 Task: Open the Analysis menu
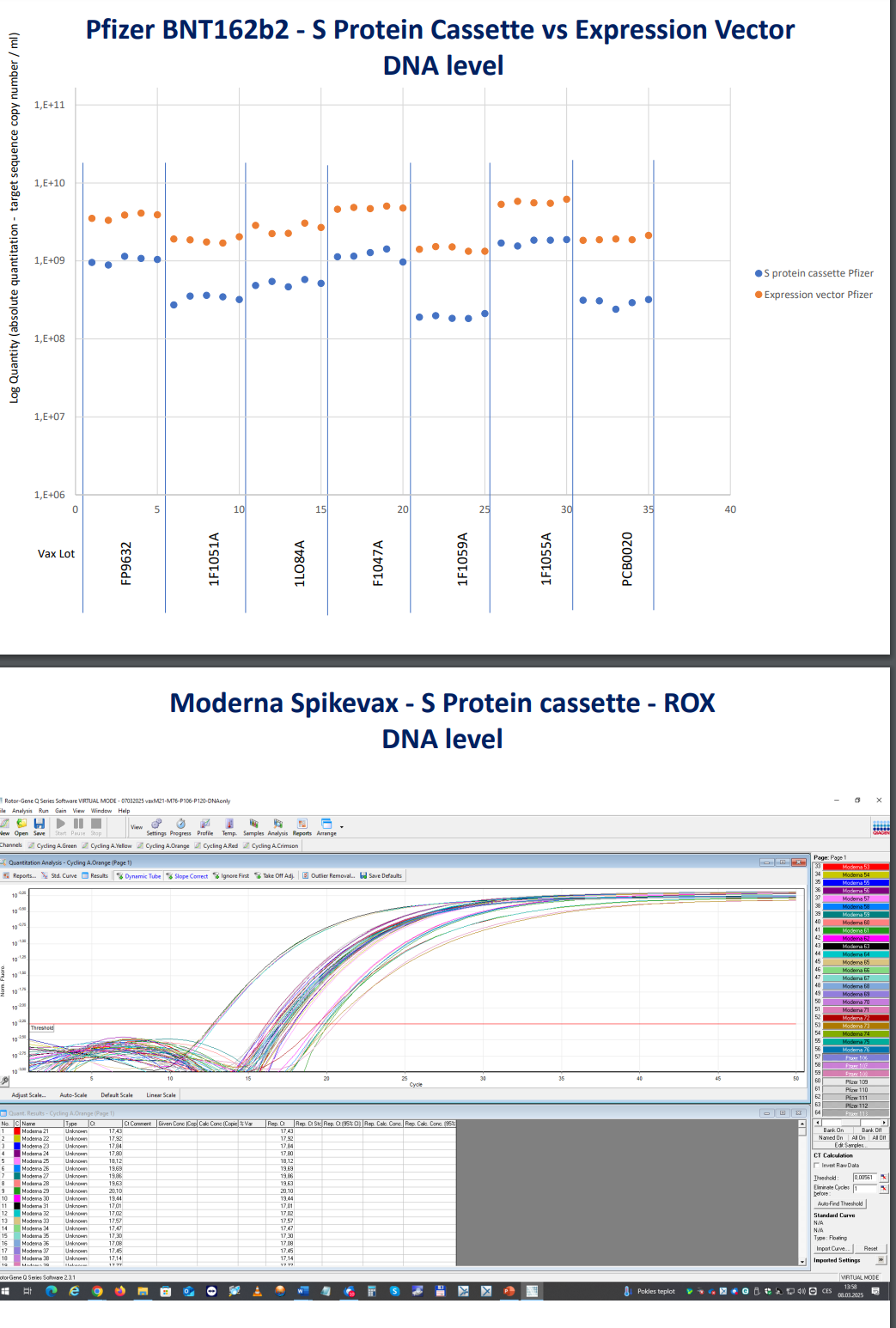(x=22, y=811)
